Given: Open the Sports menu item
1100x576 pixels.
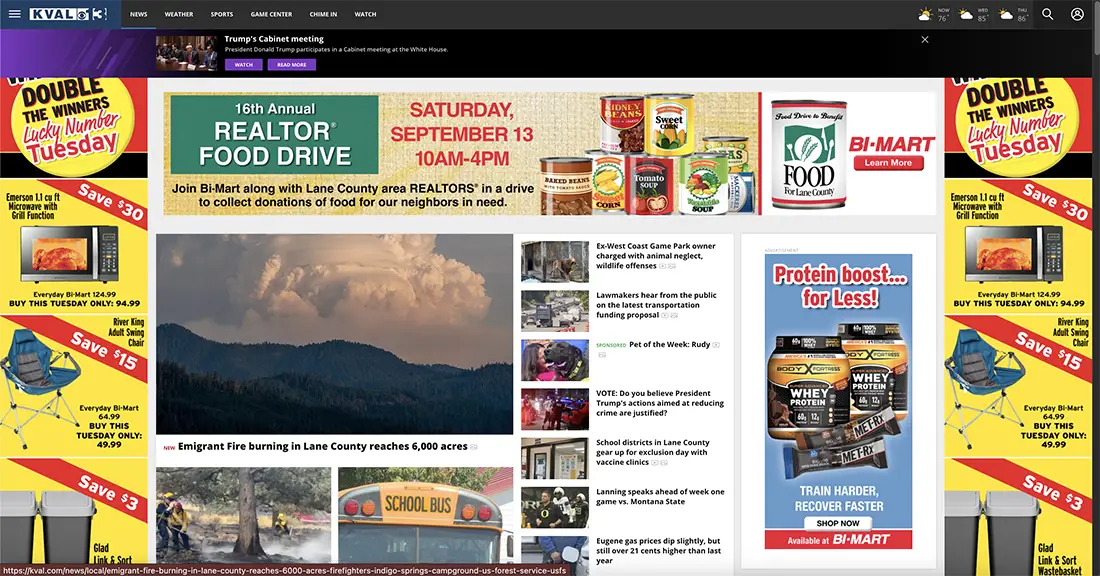Looking at the screenshot, I should click(222, 14).
